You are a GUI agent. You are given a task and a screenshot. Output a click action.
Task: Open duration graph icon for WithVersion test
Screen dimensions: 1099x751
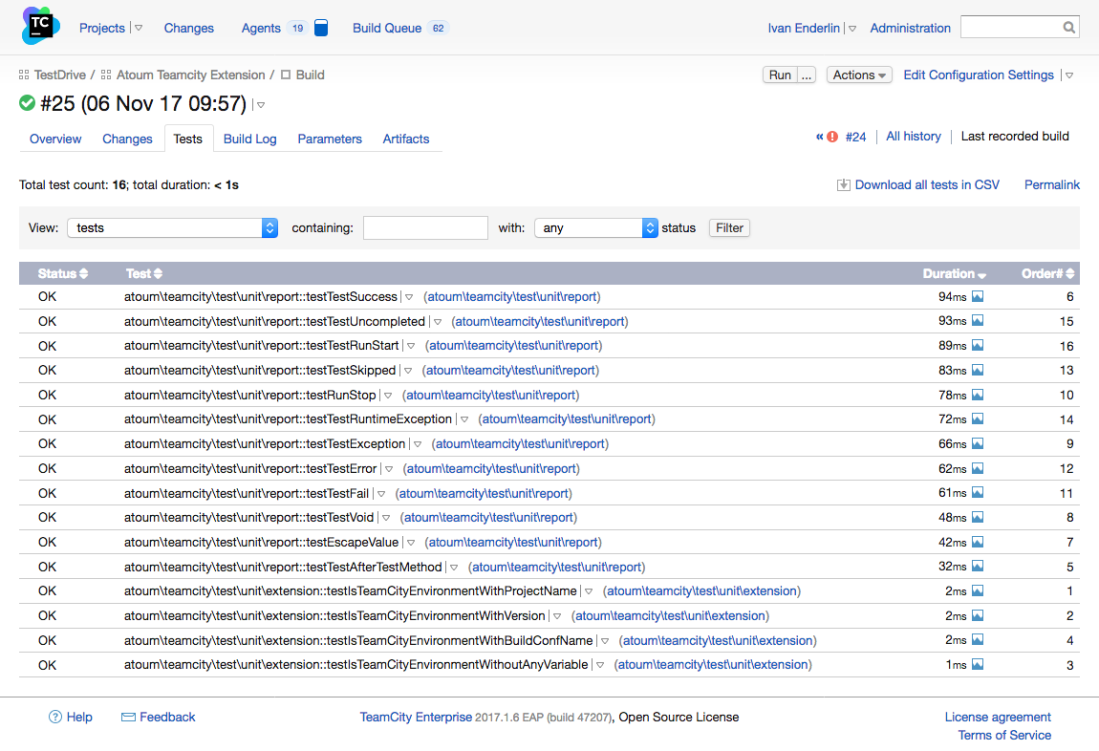[978, 616]
